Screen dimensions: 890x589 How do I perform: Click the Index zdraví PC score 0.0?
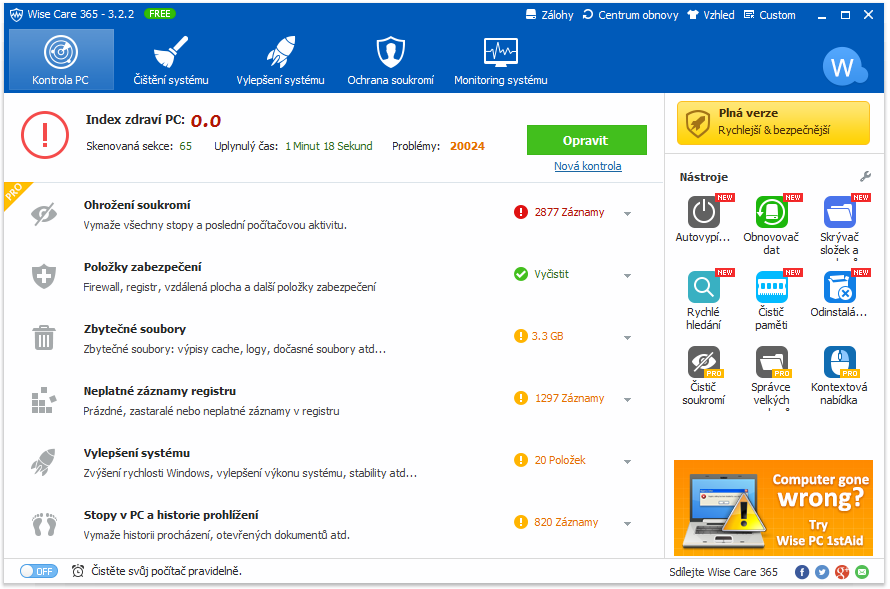[205, 121]
